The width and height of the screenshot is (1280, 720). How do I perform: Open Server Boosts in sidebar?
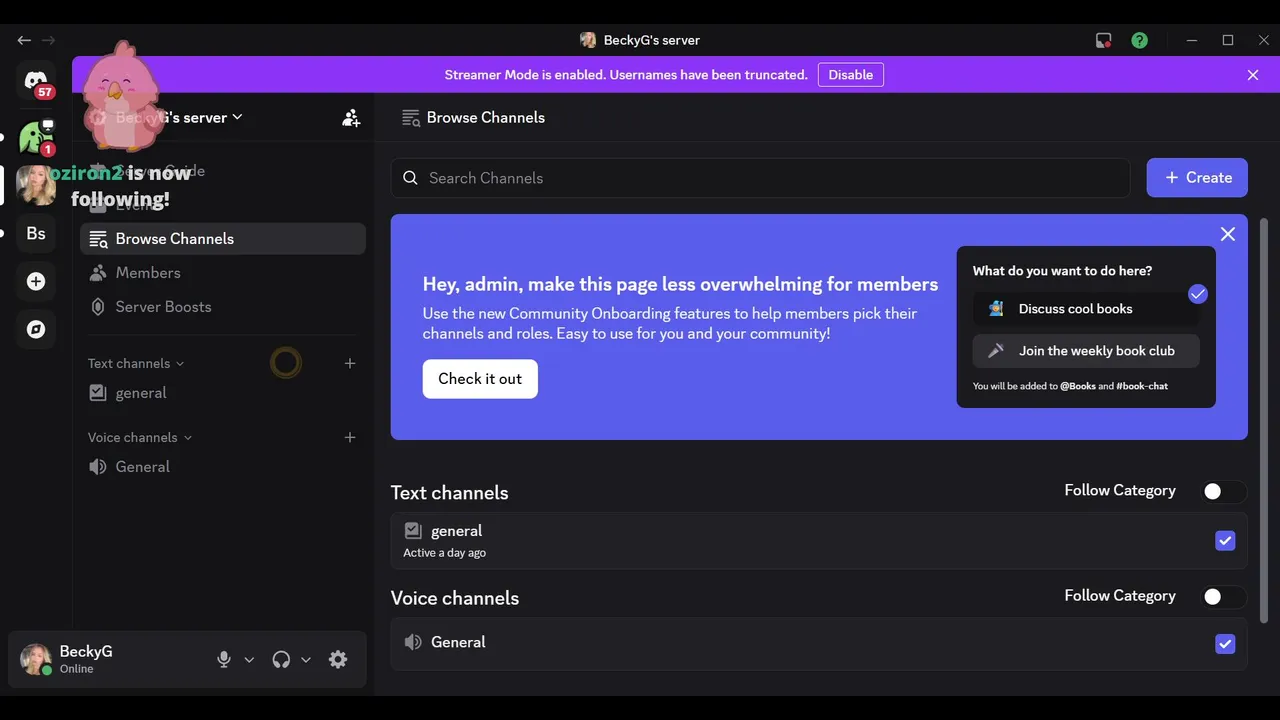tap(223, 307)
